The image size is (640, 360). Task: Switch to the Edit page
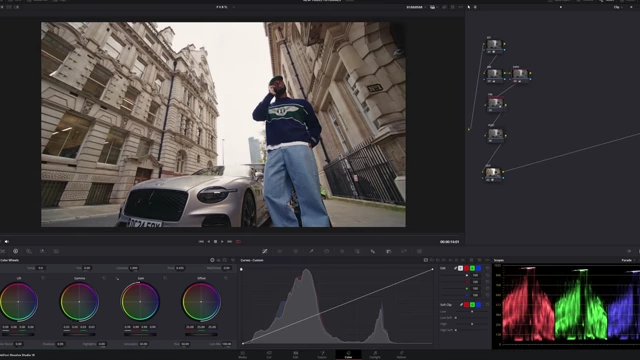(296, 355)
